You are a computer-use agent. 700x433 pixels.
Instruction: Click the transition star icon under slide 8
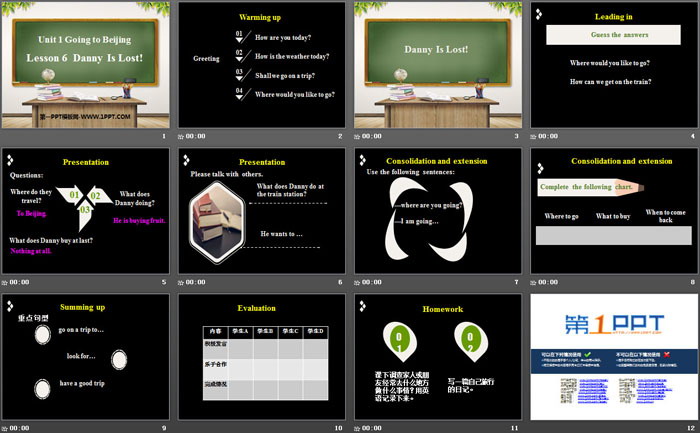pos(533,283)
